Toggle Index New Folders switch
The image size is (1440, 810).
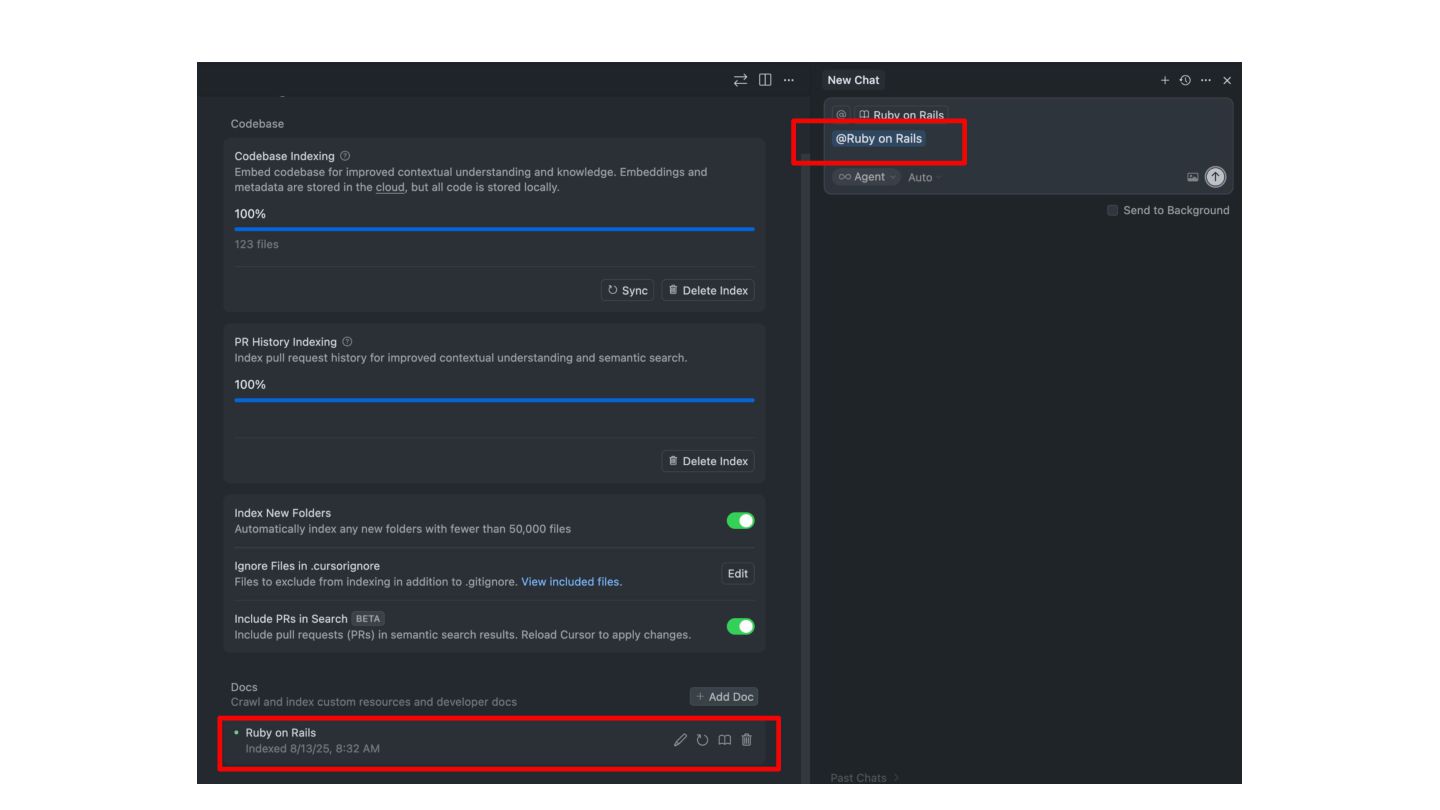pyautogui.click(x=740, y=521)
